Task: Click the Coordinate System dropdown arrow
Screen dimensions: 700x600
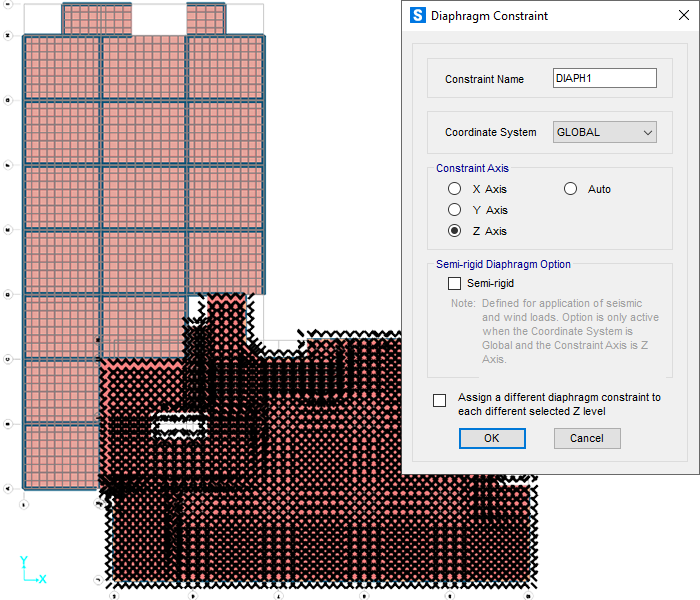Action: click(x=647, y=132)
